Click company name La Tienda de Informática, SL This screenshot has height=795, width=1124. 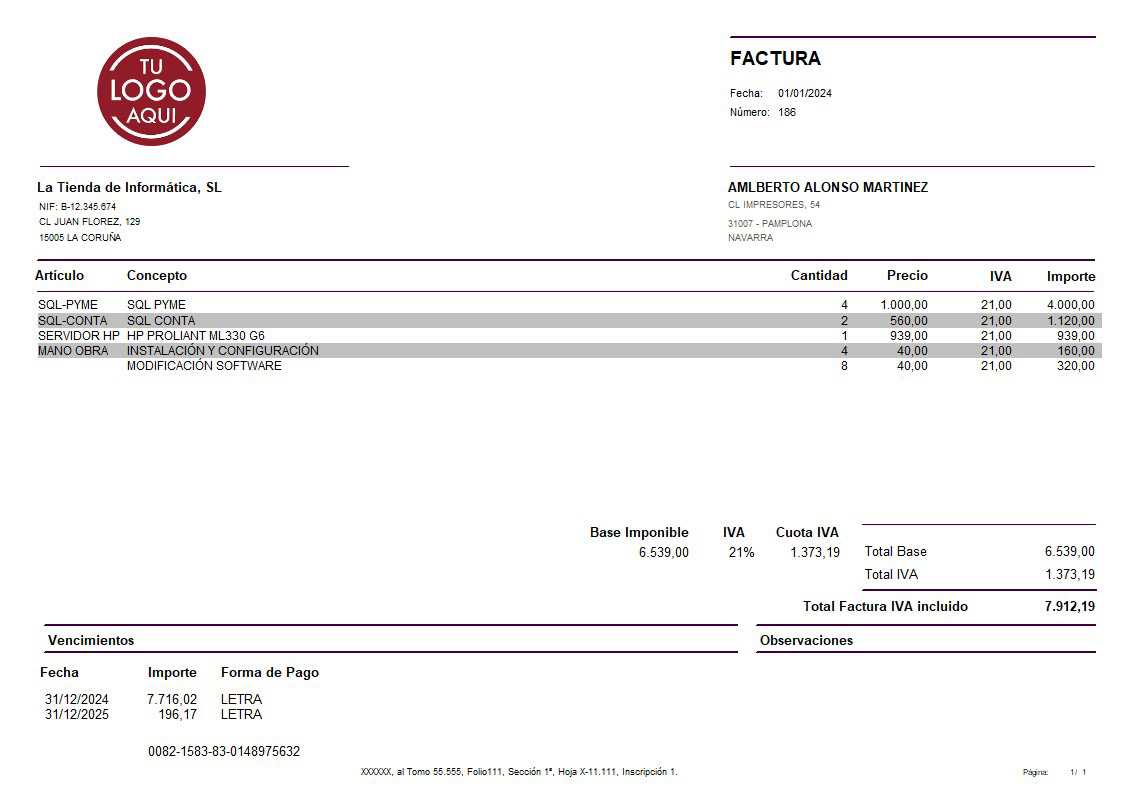coord(129,187)
